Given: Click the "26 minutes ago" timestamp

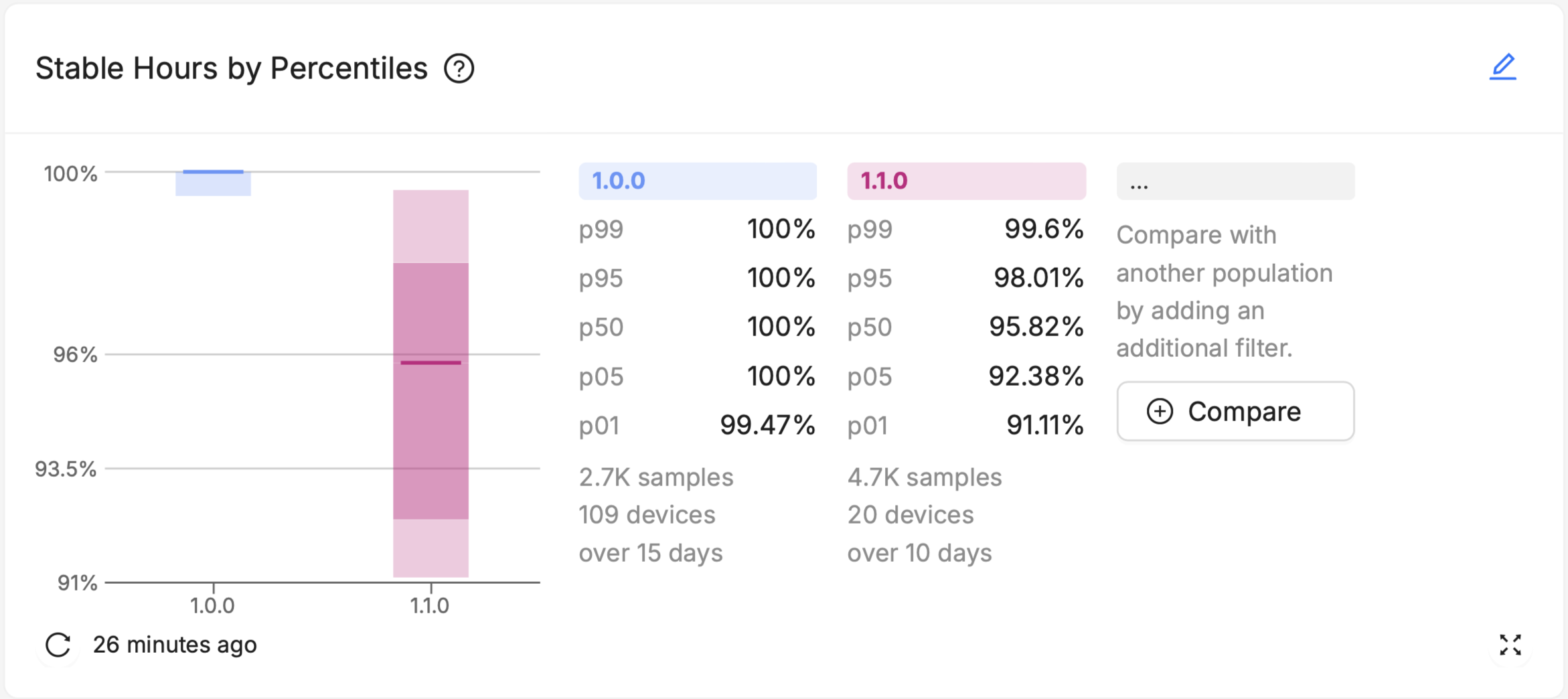Looking at the screenshot, I should tap(174, 644).
